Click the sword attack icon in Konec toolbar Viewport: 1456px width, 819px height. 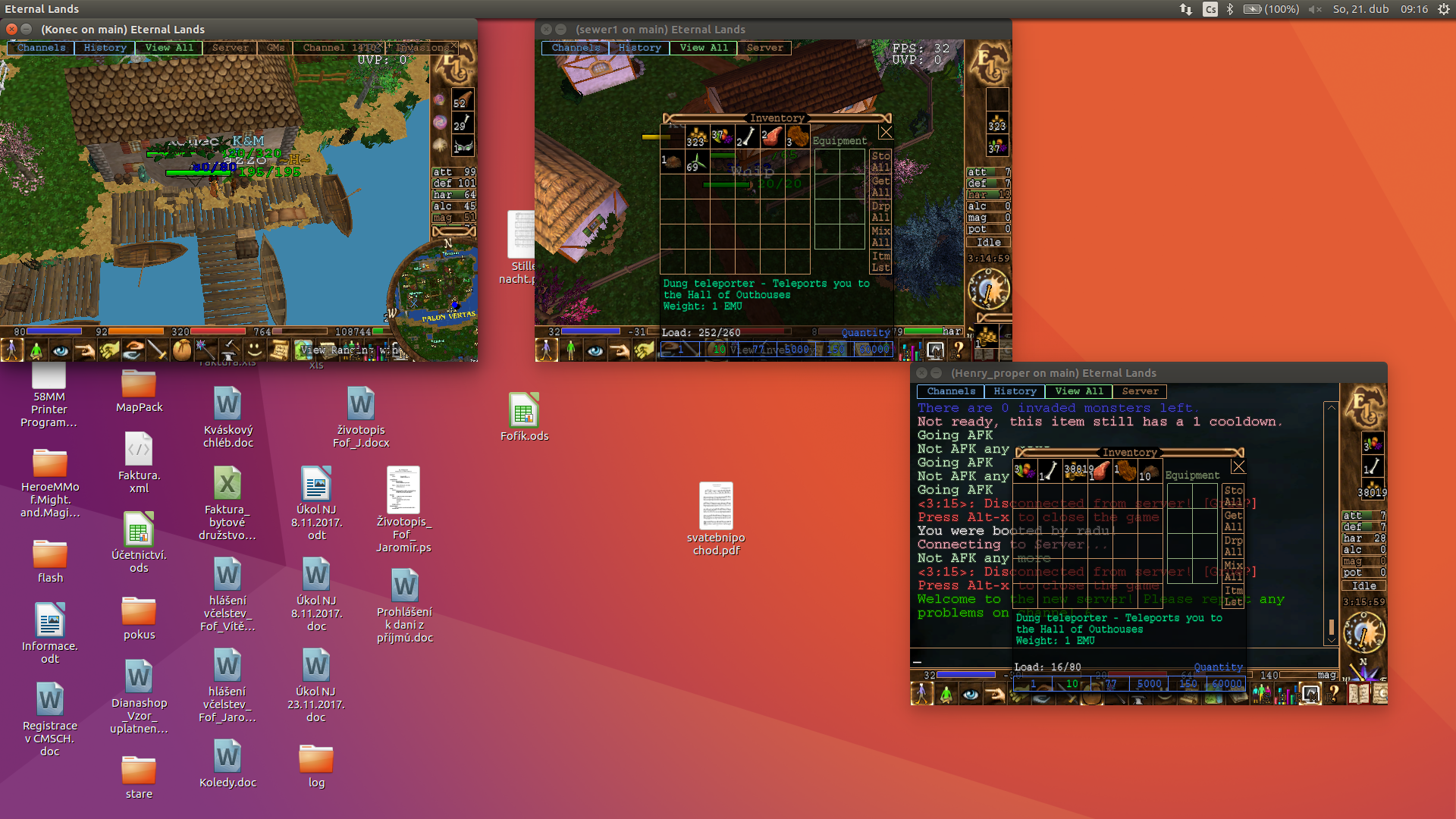157,350
